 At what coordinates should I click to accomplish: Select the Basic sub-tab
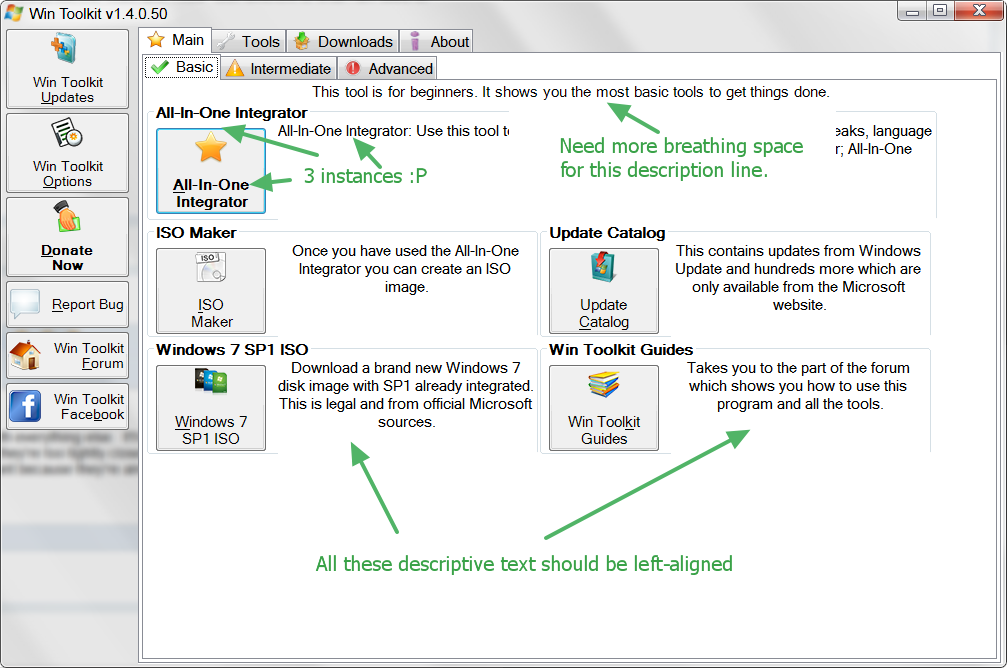click(x=182, y=67)
